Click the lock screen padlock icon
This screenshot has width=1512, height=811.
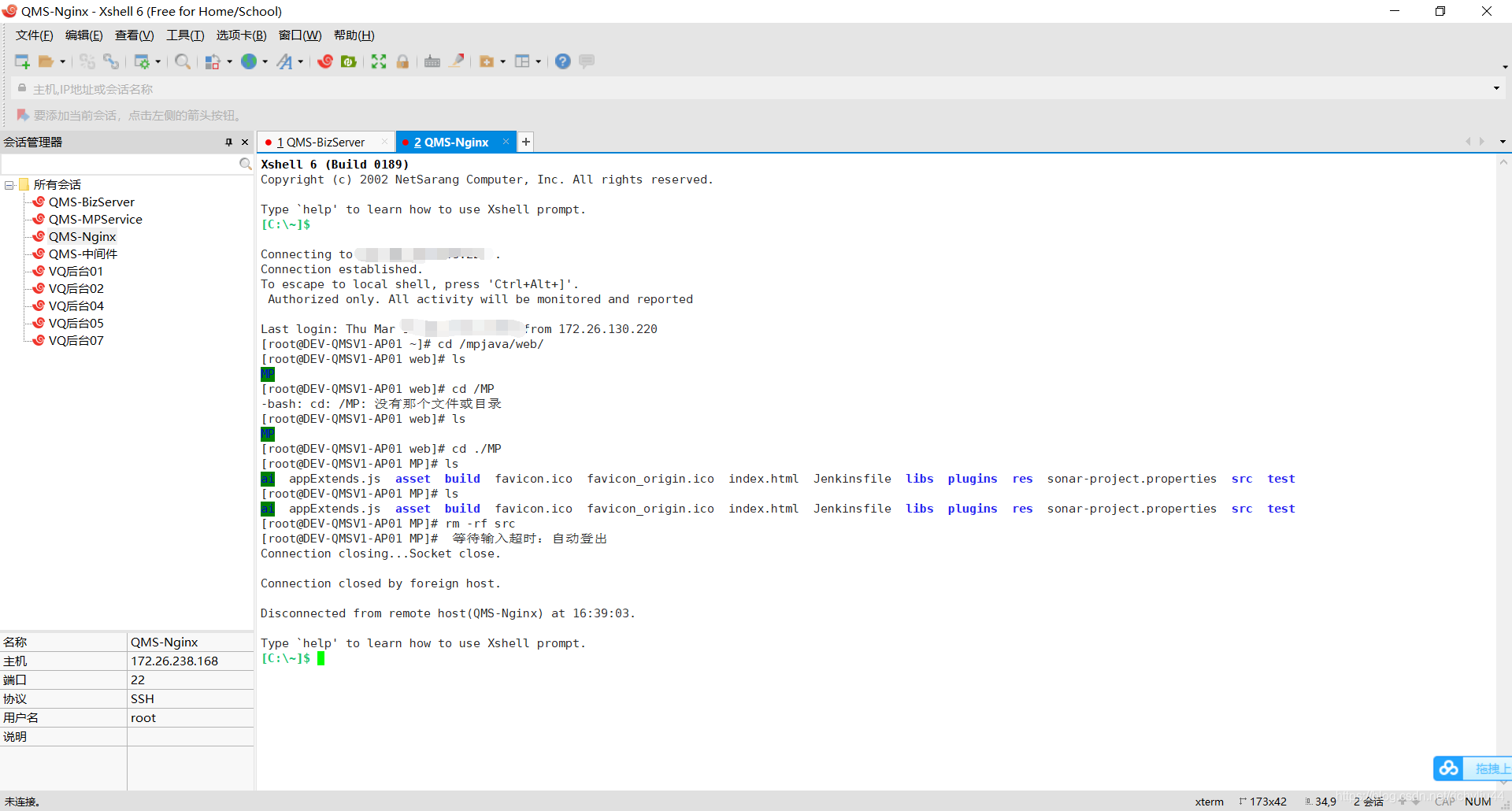pyautogui.click(x=402, y=61)
